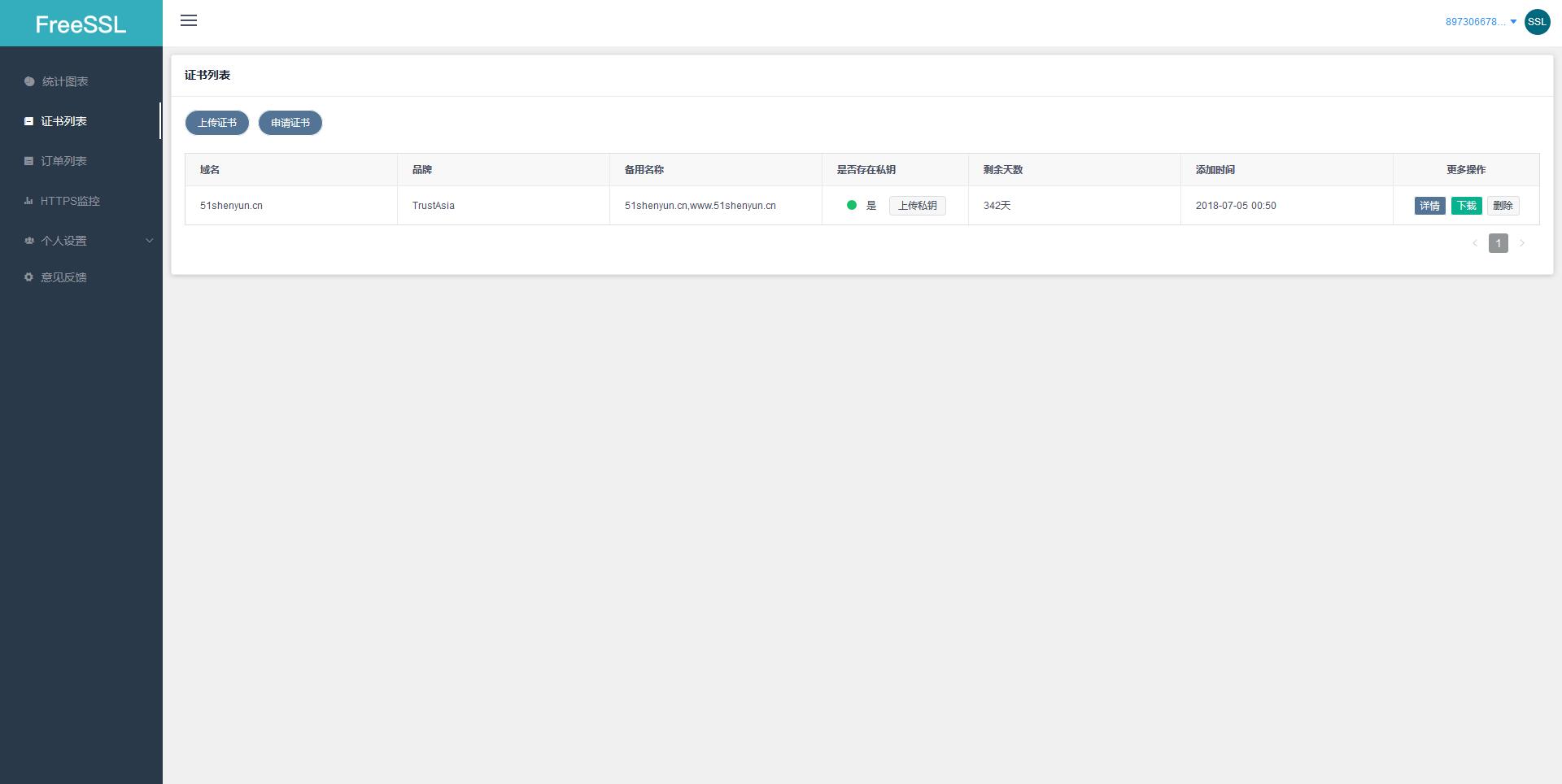Click the 申请证书 button
The height and width of the screenshot is (784, 1562).
(x=290, y=123)
